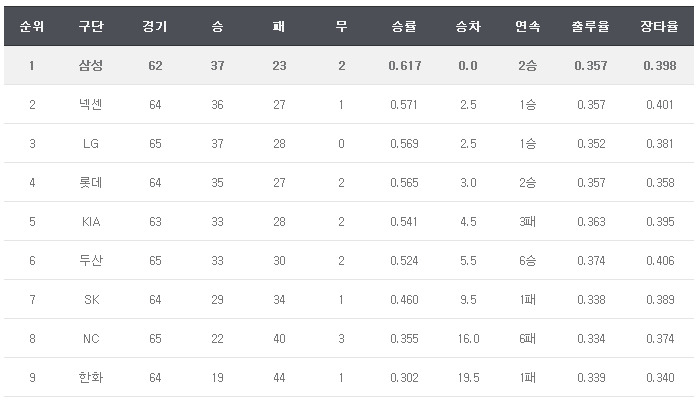Open the NC team entry
698x401 pixels.
(91, 339)
